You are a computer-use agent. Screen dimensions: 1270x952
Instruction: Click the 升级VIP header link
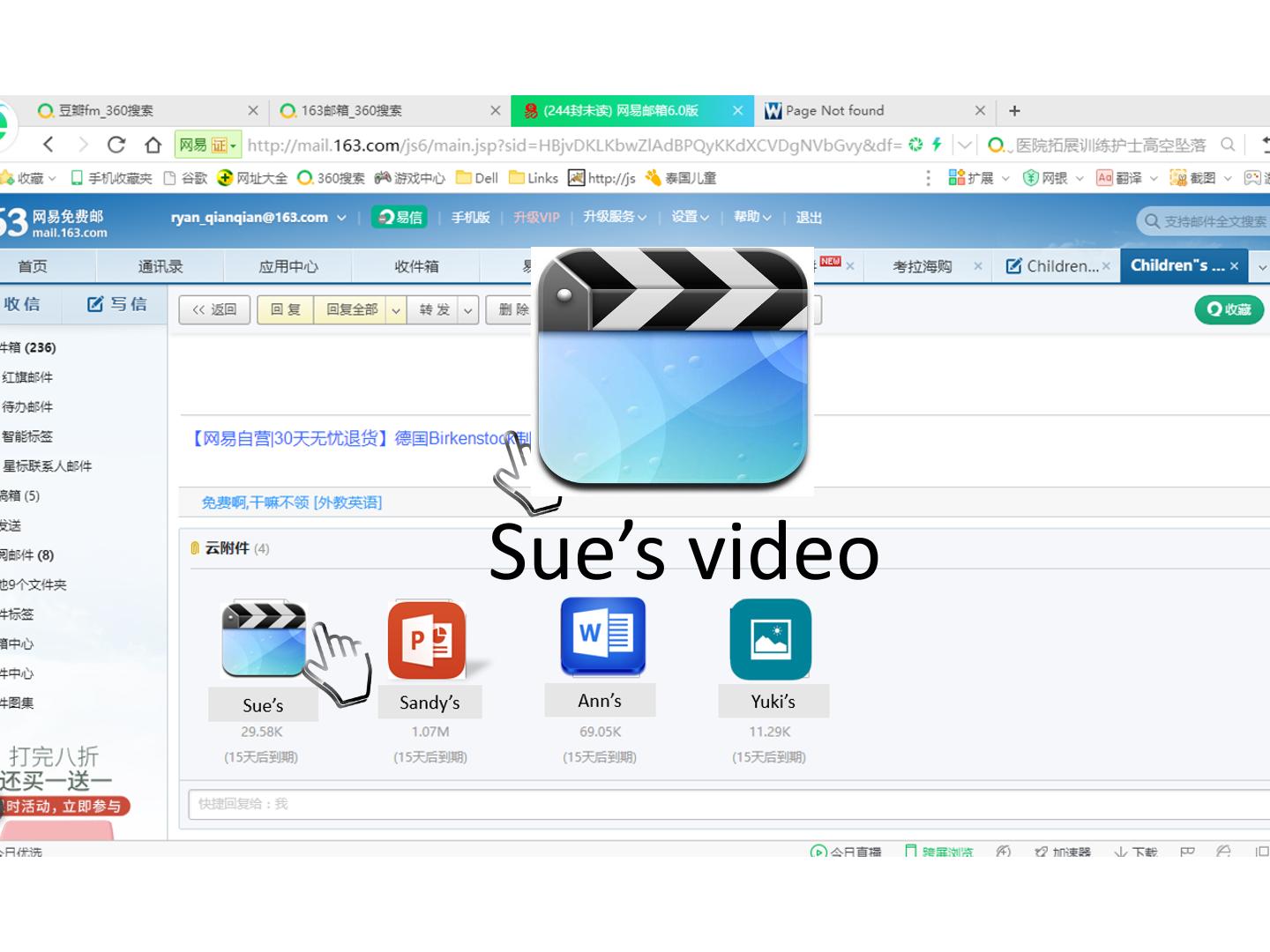536,218
